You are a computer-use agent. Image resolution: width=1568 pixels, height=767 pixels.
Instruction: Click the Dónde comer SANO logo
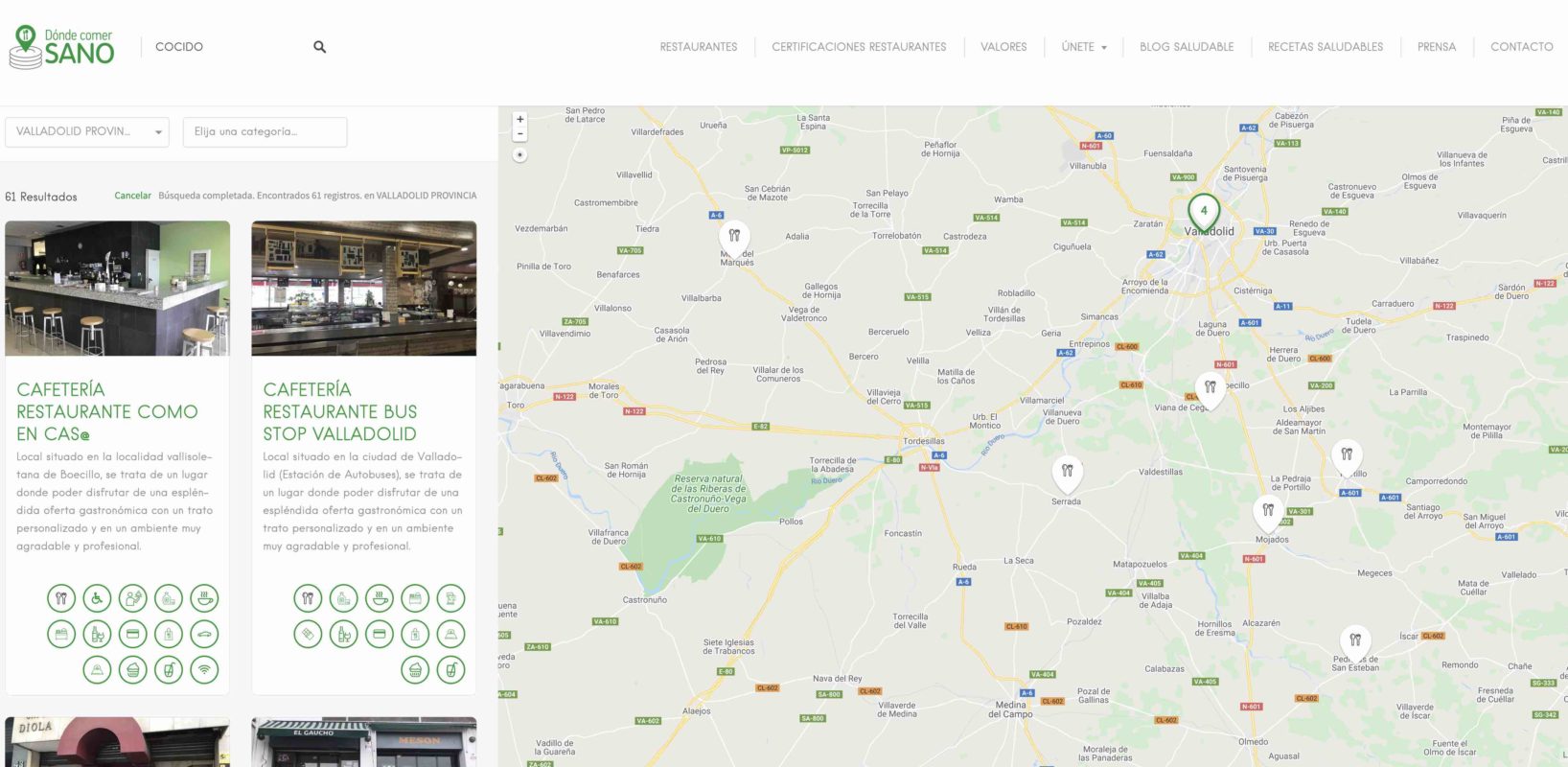coord(62,46)
